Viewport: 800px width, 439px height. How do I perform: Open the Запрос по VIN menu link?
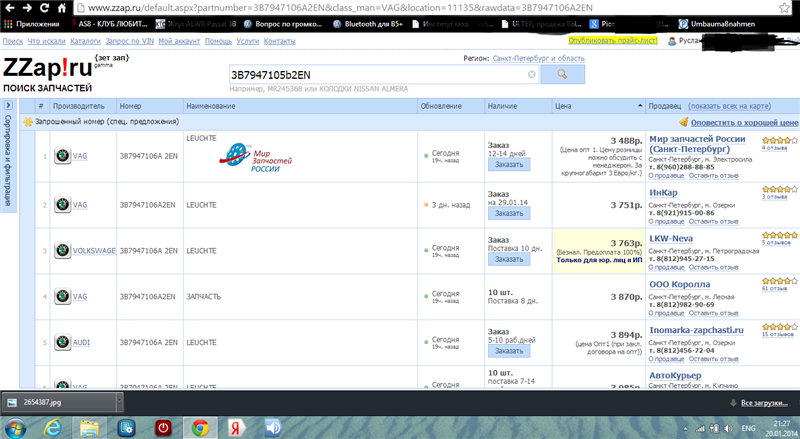coord(130,41)
